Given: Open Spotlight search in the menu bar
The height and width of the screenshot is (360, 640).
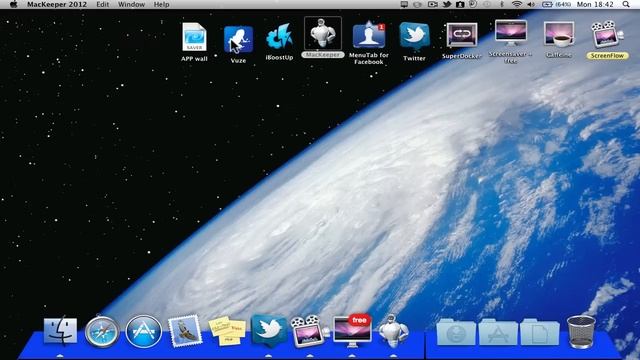Looking at the screenshot, I should coord(626,4).
